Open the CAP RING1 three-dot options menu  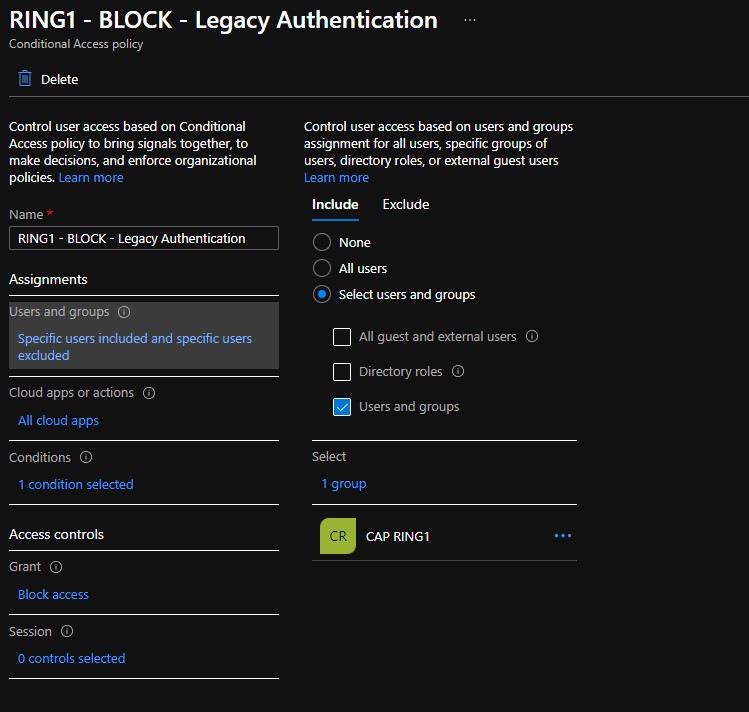563,536
